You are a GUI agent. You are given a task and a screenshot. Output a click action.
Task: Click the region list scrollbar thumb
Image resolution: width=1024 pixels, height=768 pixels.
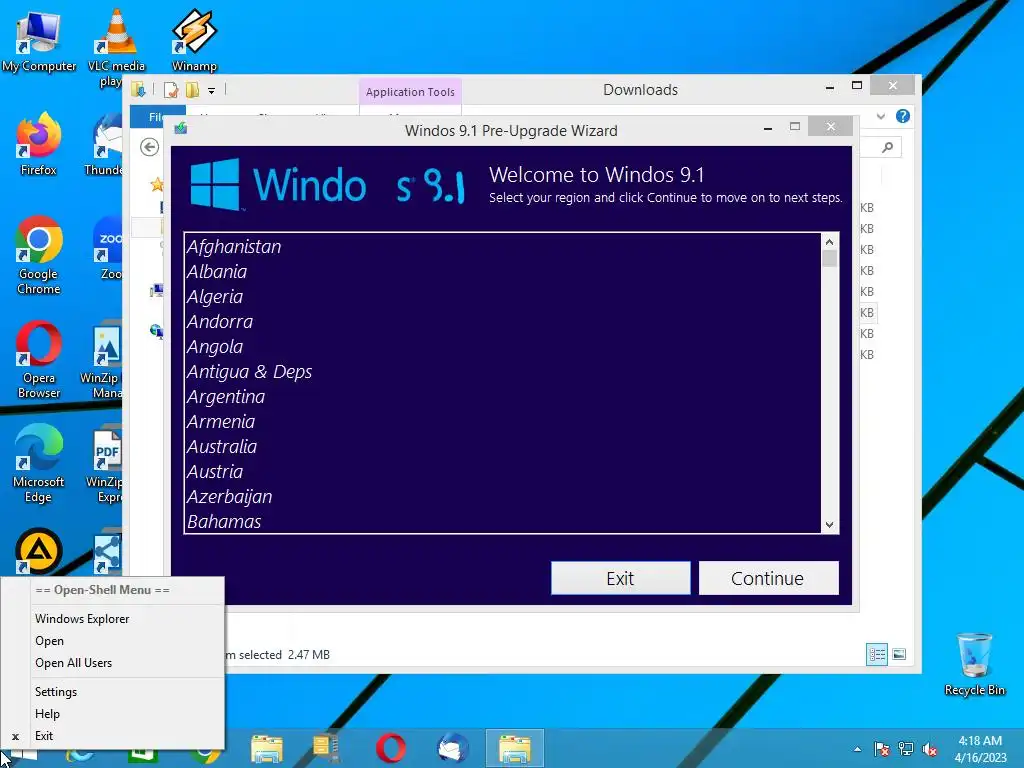pyautogui.click(x=829, y=258)
